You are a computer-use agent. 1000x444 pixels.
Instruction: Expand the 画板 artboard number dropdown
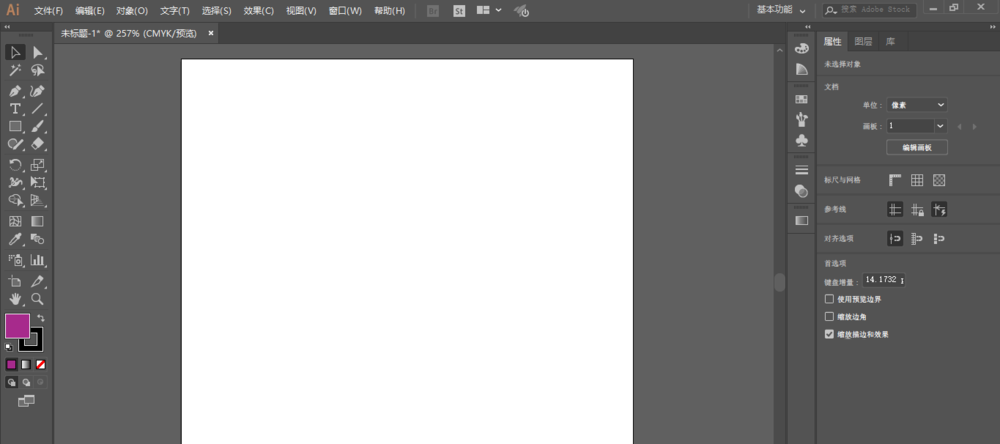click(940, 126)
